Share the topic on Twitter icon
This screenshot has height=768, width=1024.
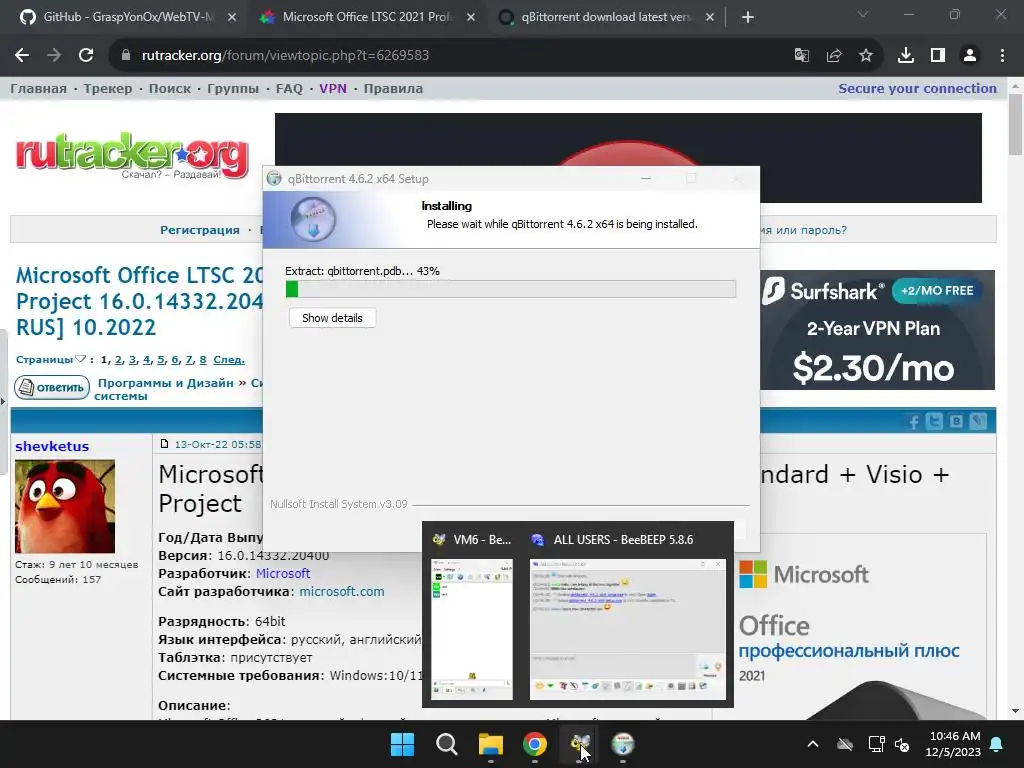tap(935, 422)
